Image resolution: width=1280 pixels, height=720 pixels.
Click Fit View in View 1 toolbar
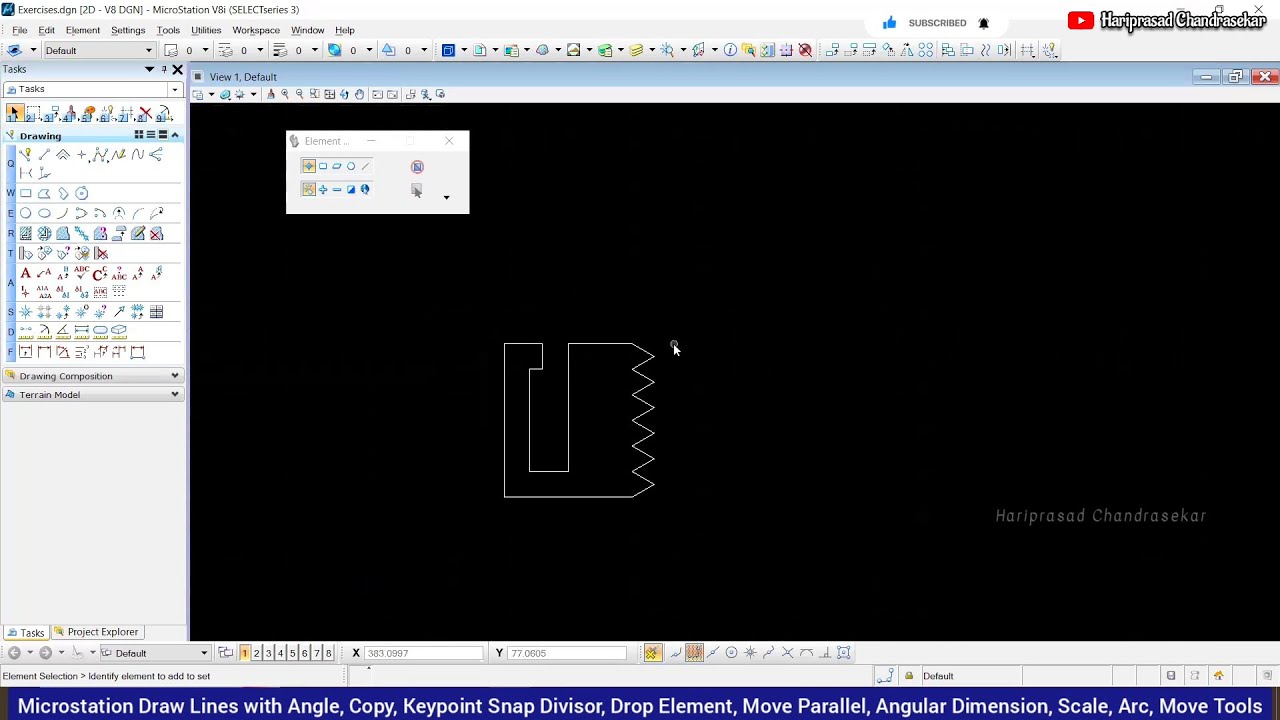[329, 94]
